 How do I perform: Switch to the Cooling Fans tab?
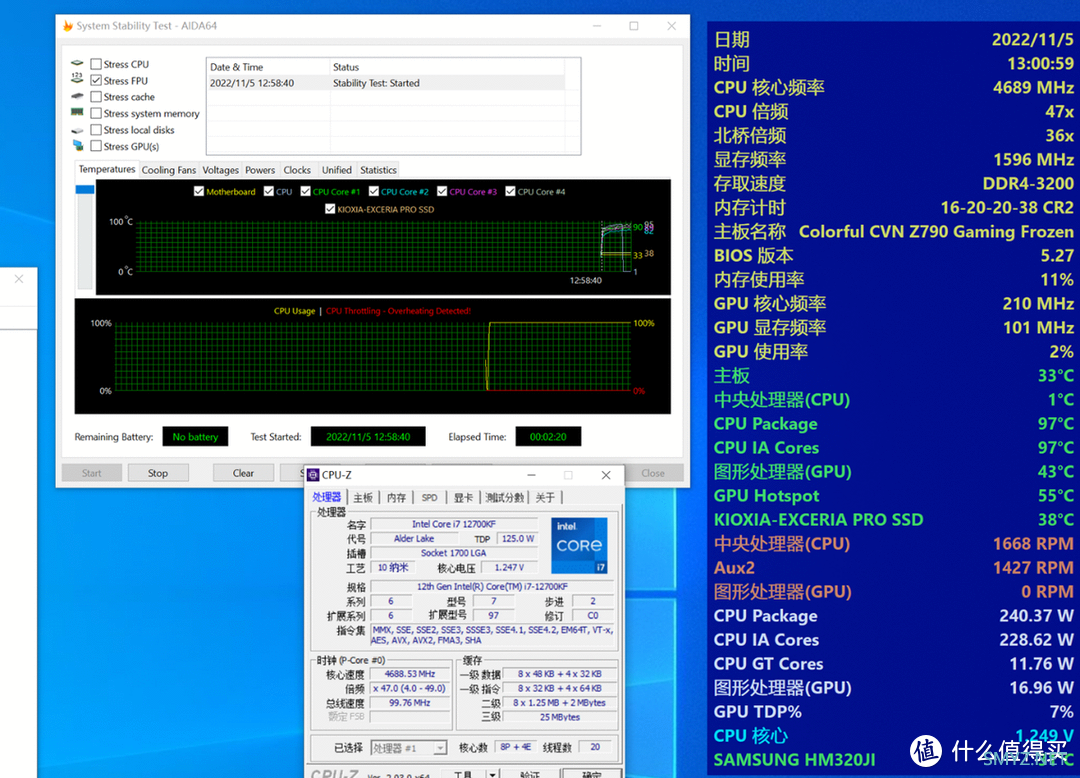click(169, 170)
